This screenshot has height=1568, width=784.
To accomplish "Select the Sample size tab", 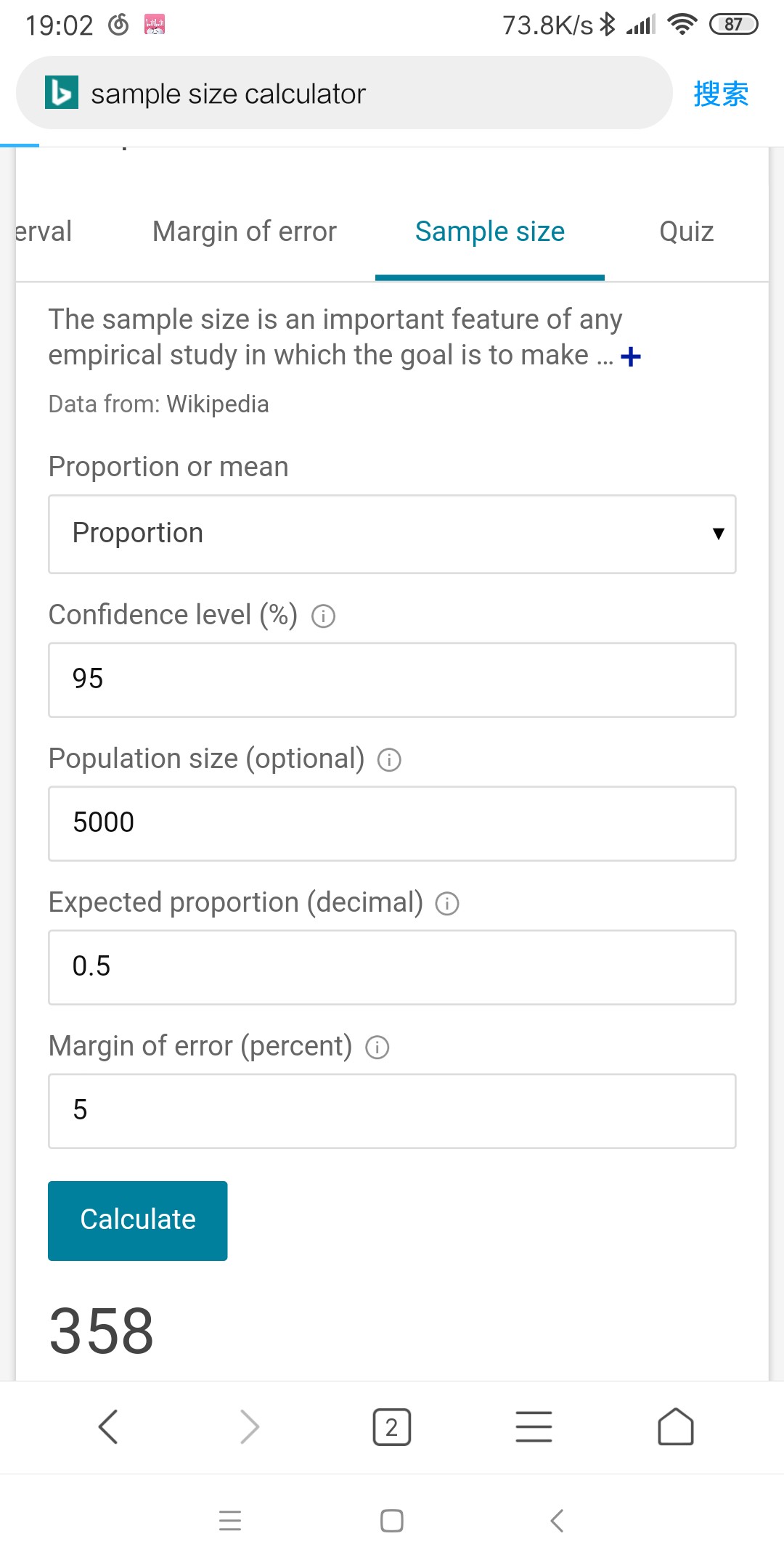I will [490, 232].
